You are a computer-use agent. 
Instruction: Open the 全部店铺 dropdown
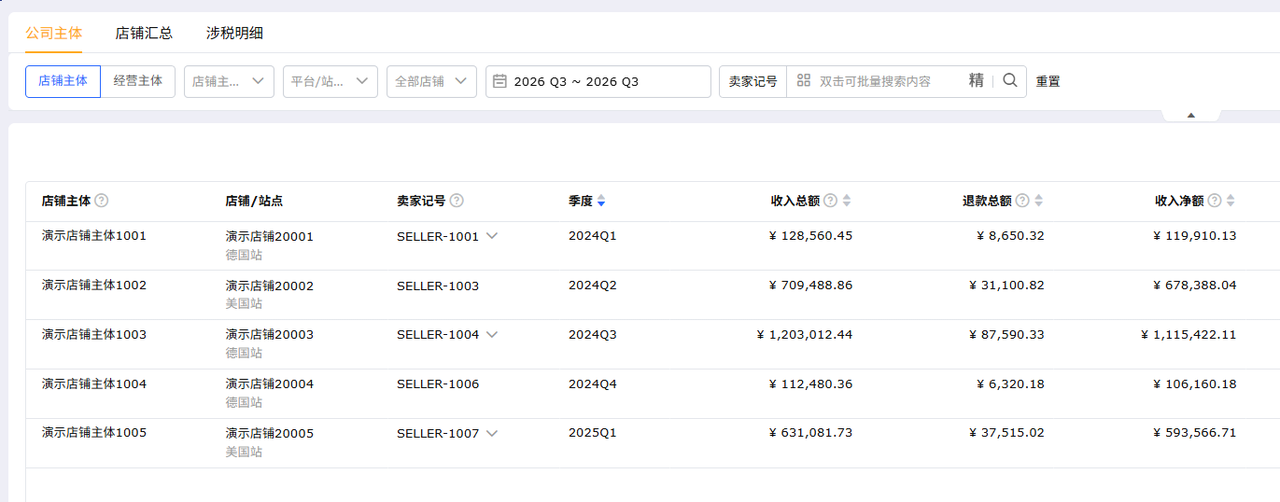[x=432, y=81]
